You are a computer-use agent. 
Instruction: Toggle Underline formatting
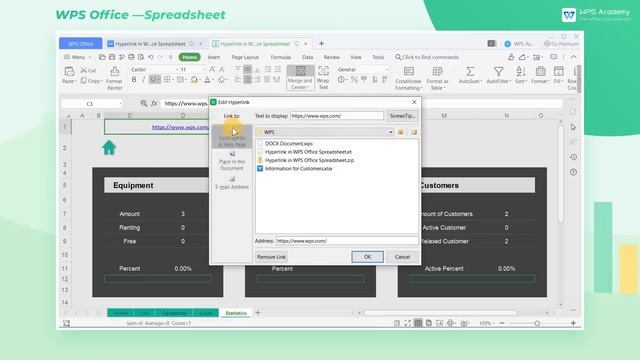[153, 80]
